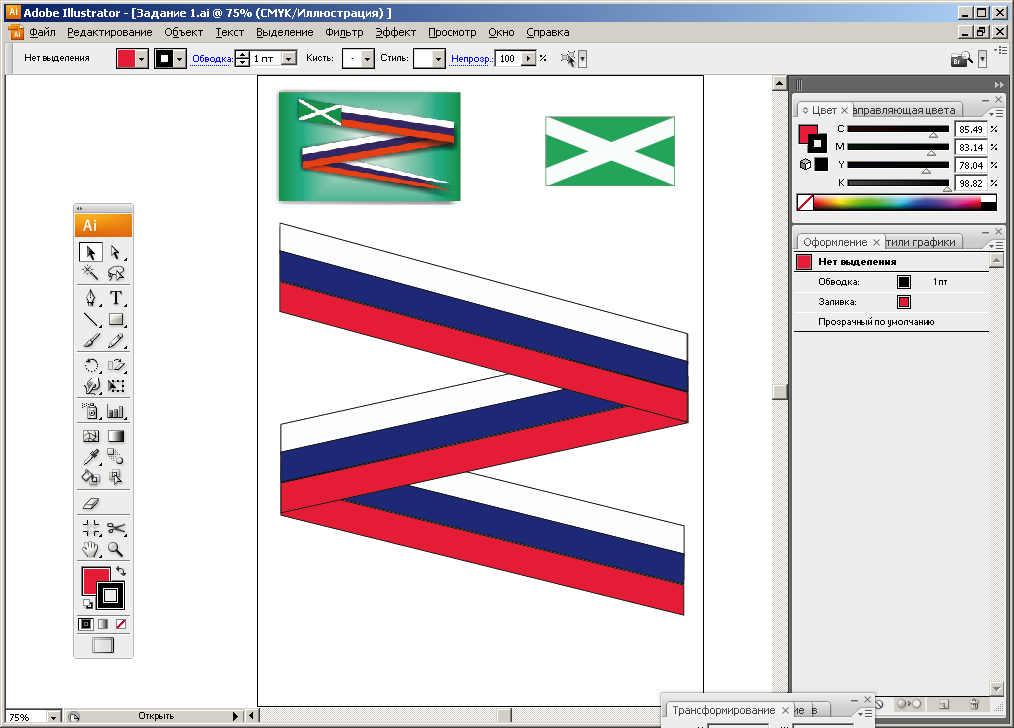Select the Blend tool

click(x=116, y=457)
